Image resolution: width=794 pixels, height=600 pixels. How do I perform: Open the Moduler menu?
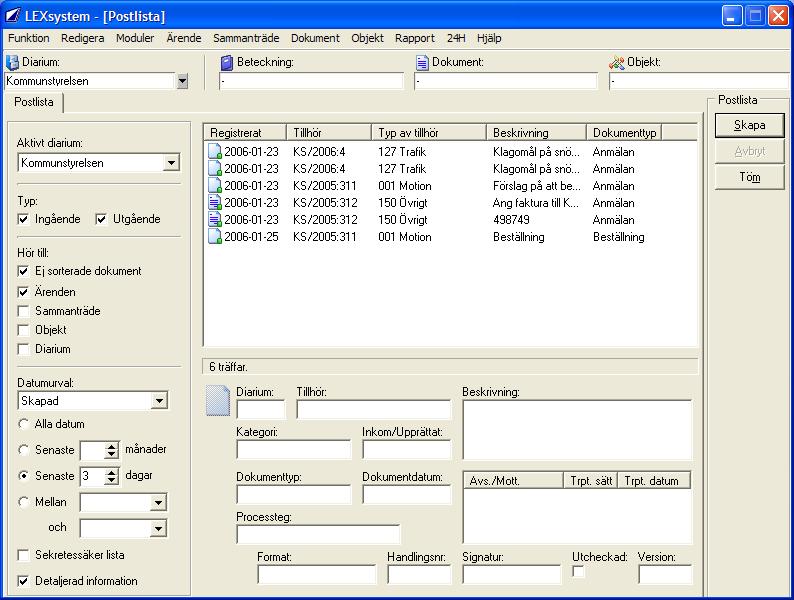click(135, 38)
